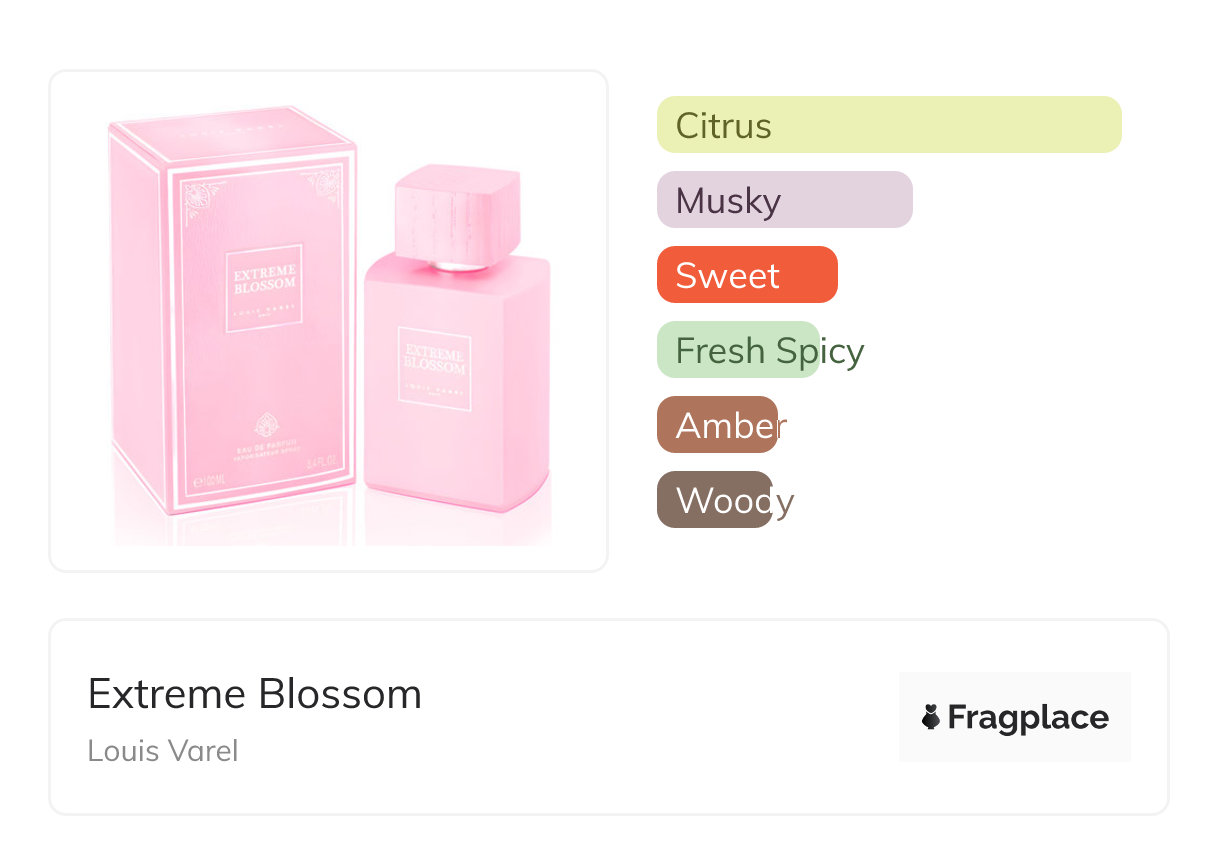Choose the Fresh Spicy accord bar
The height and width of the screenshot is (864, 1218).
point(738,350)
